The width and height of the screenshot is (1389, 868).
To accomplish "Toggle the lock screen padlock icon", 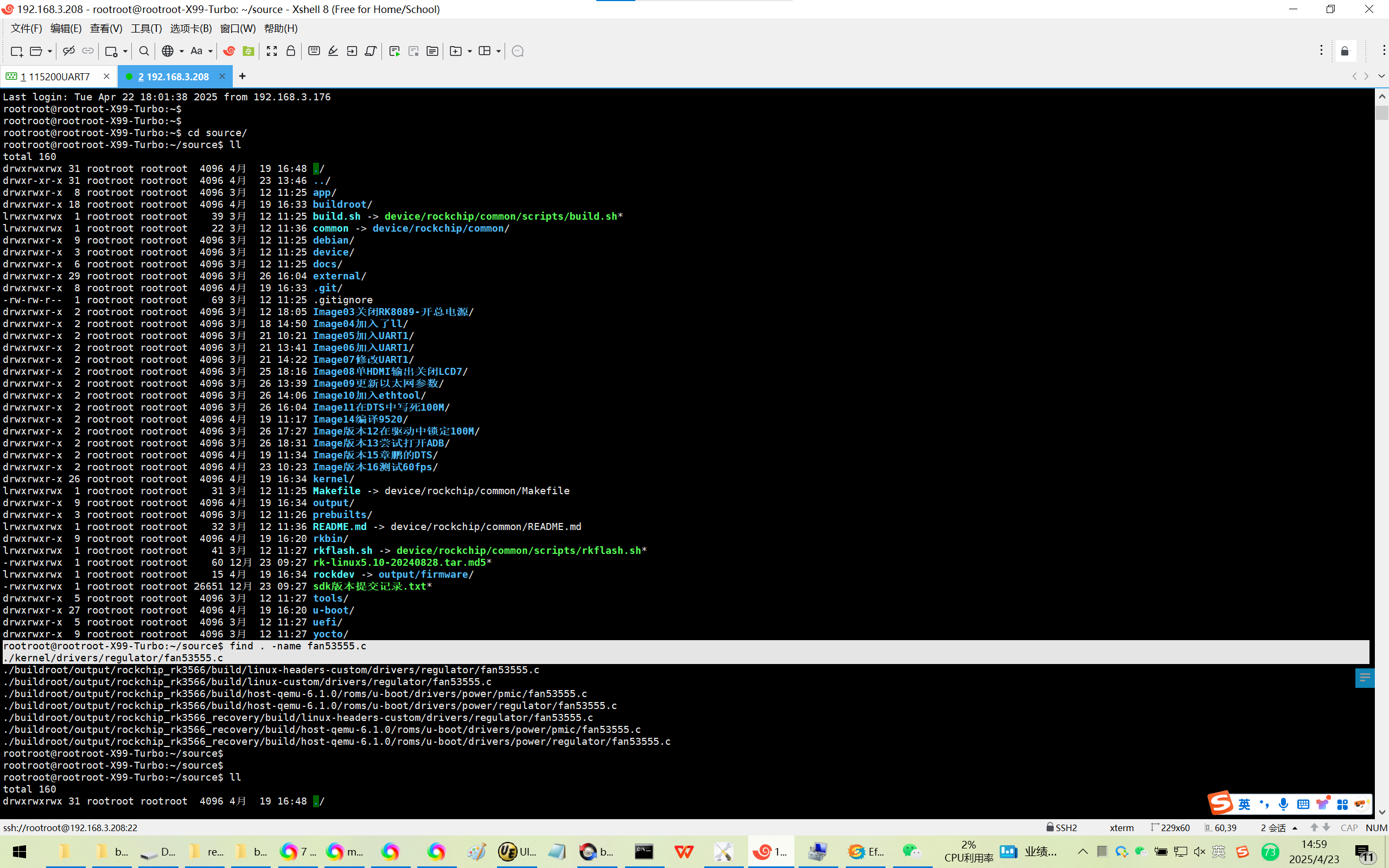I will [290, 51].
